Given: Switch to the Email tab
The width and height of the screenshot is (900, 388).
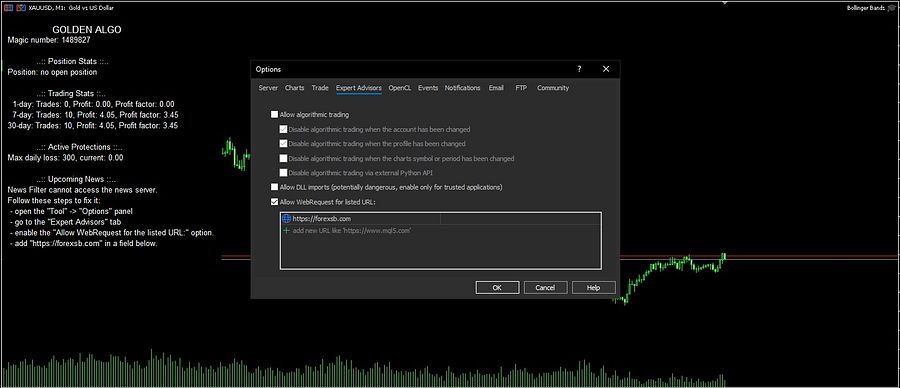Looking at the screenshot, I should [x=496, y=88].
